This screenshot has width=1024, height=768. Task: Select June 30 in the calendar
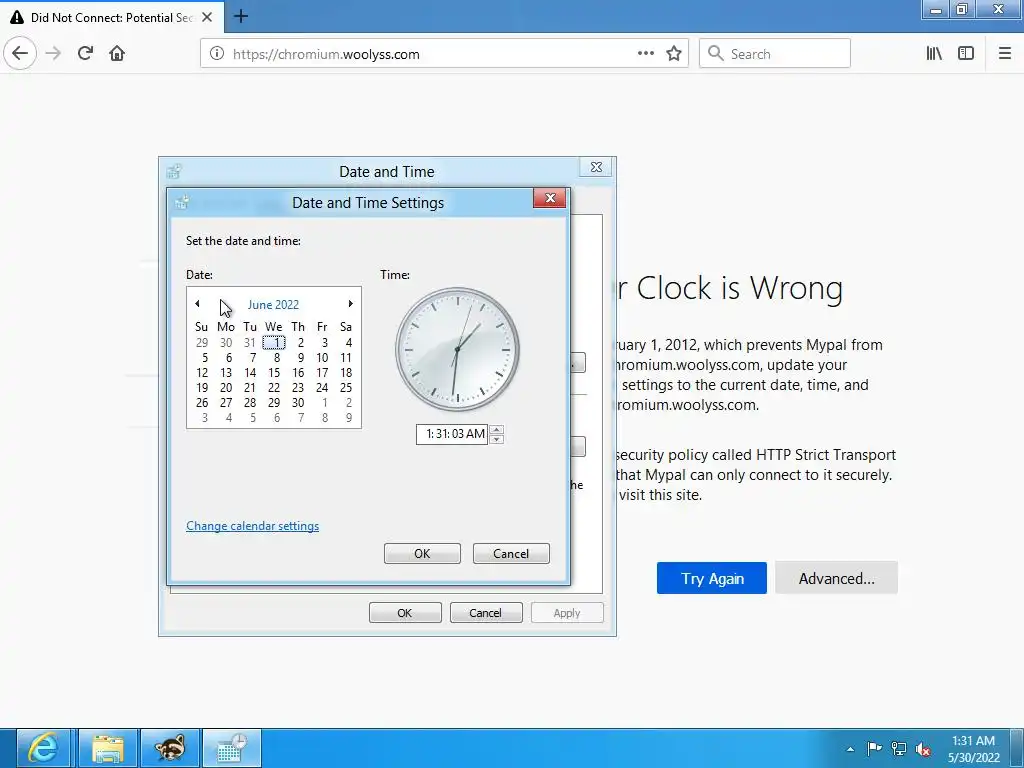tap(298, 402)
